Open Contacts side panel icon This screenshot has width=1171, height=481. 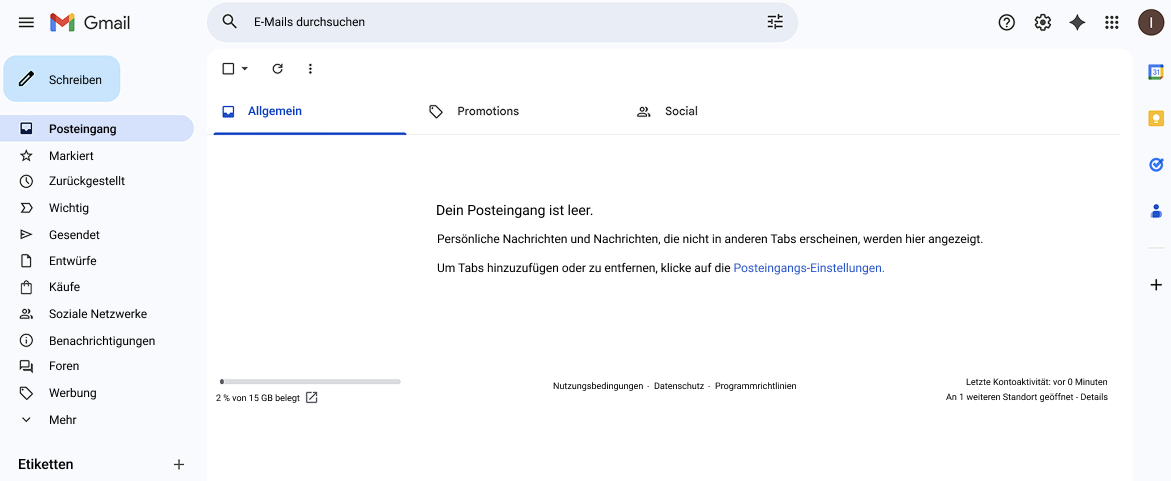coord(1155,211)
